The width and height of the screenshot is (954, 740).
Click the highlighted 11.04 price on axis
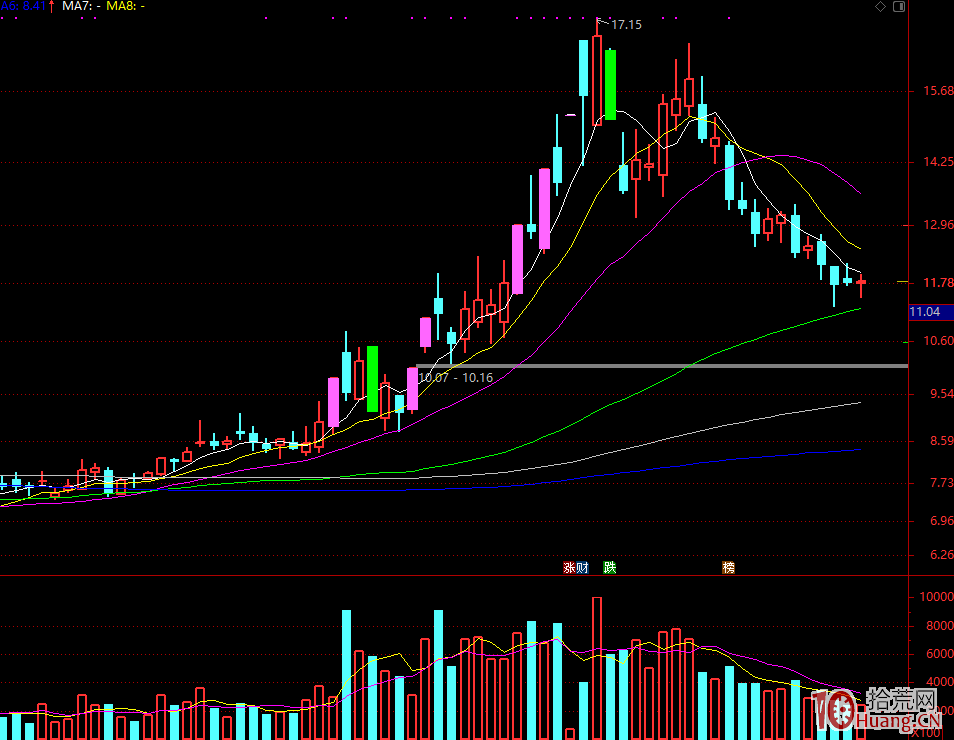tap(931, 312)
